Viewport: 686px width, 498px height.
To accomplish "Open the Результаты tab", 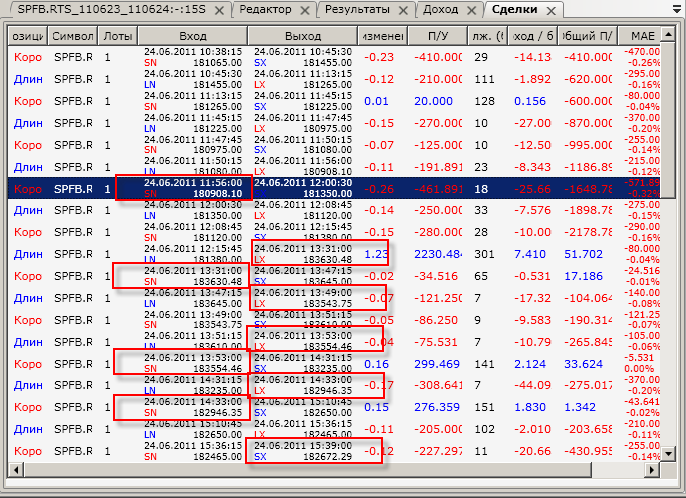I will click(x=357, y=9).
